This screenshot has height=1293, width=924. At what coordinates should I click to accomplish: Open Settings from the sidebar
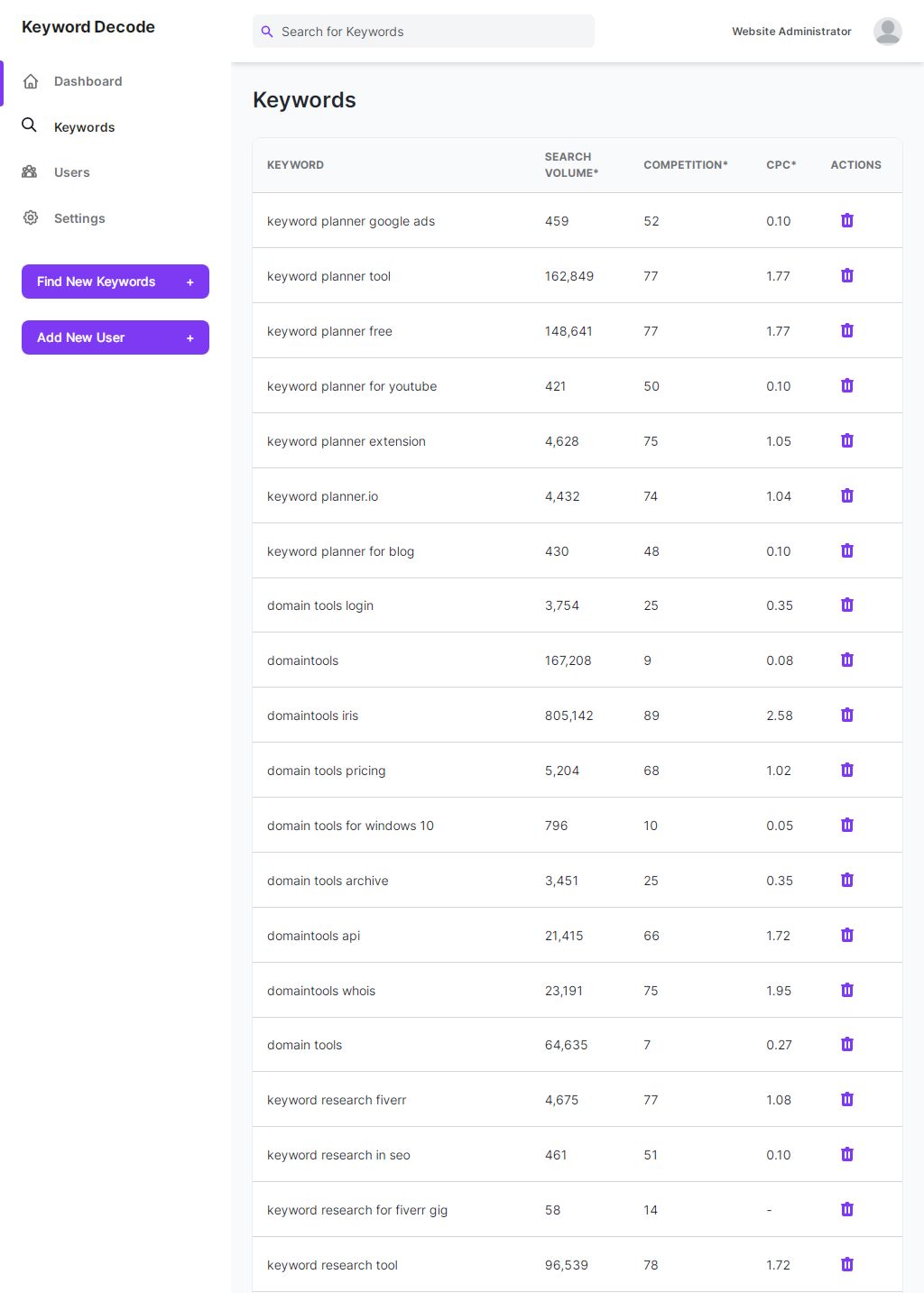[x=79, y=218]
